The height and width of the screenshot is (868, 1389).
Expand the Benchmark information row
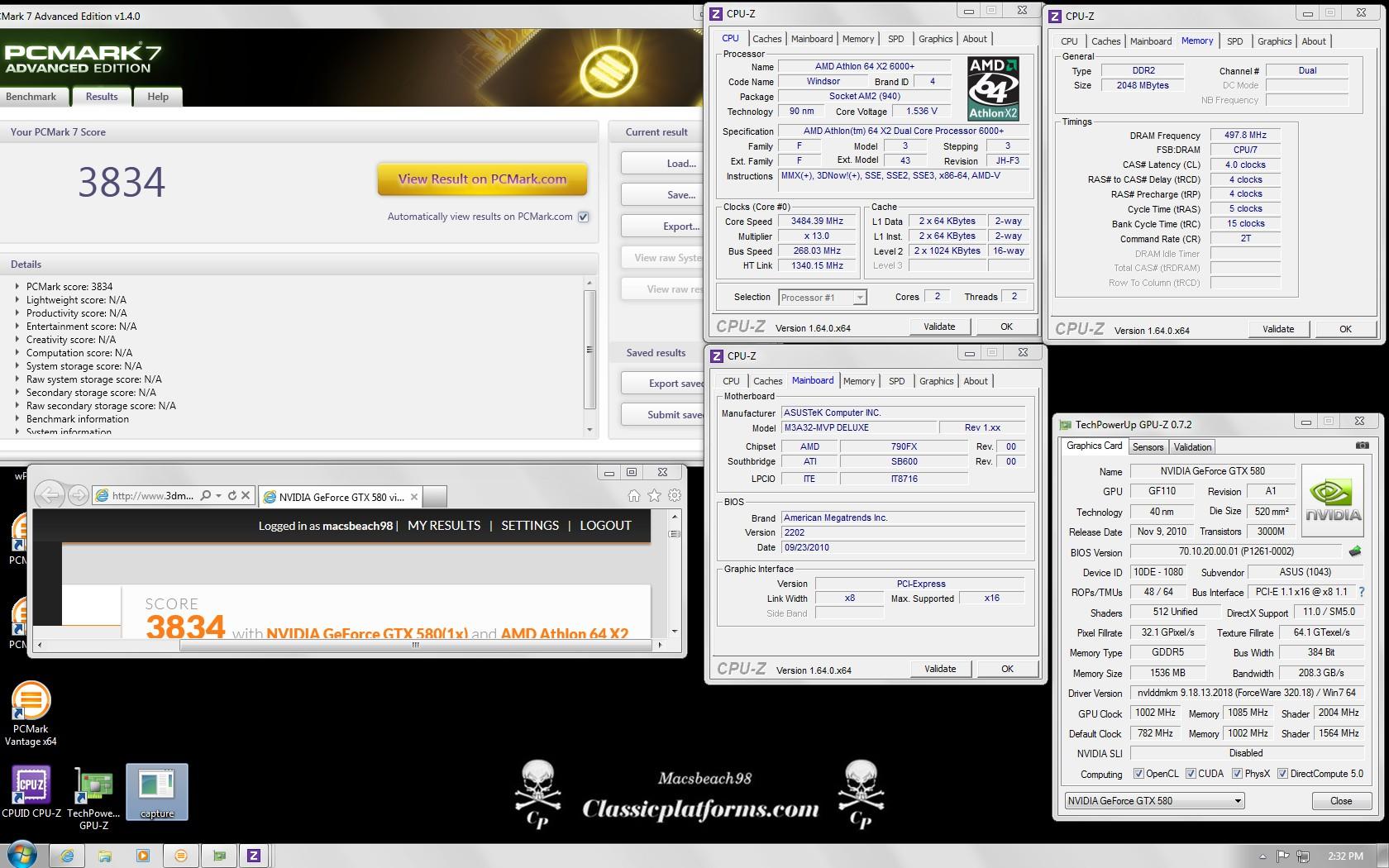pyautogui.click(x=17, y=419)
